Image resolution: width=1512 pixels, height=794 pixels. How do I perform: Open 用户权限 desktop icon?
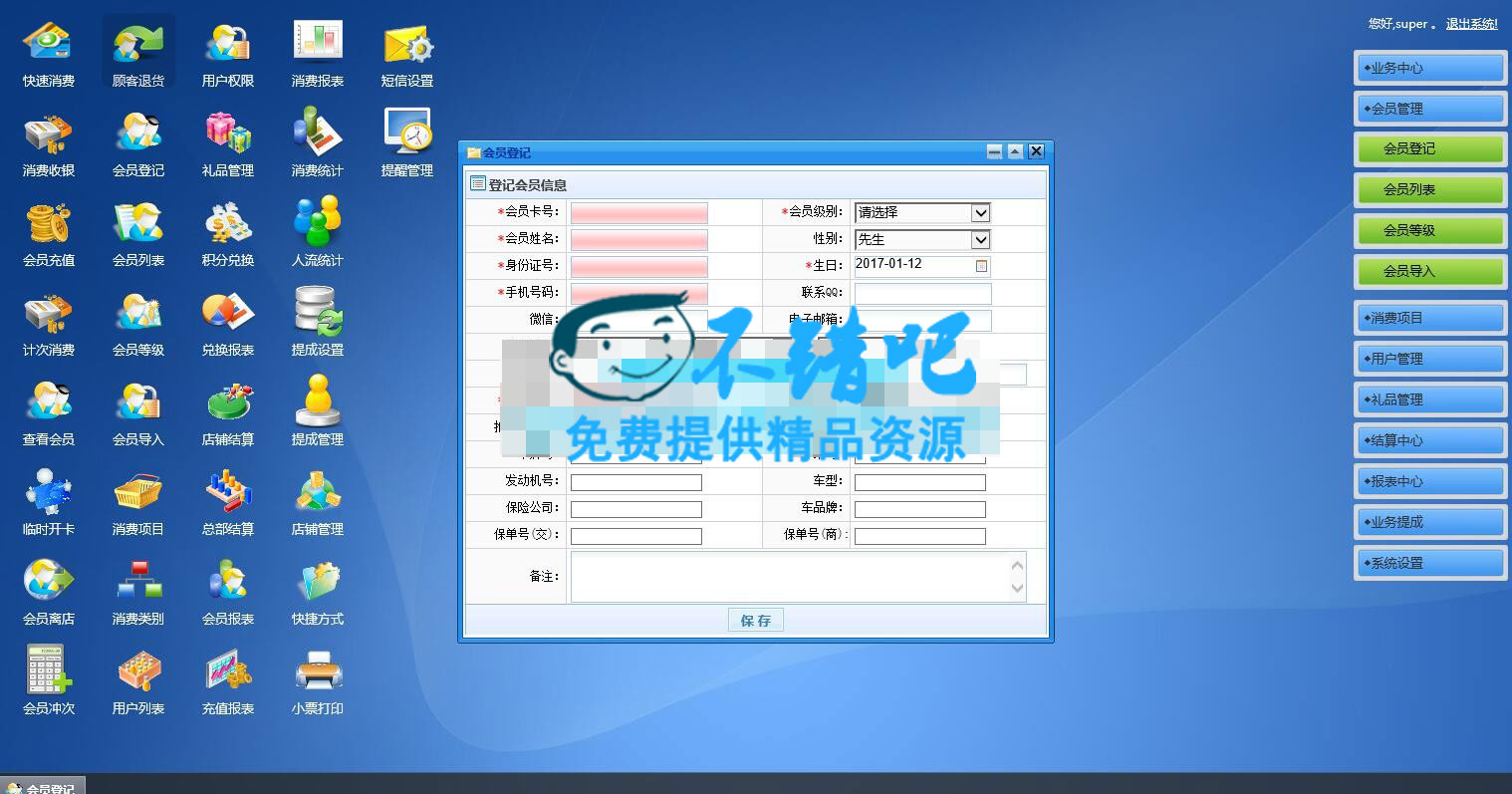coord(227,55)
